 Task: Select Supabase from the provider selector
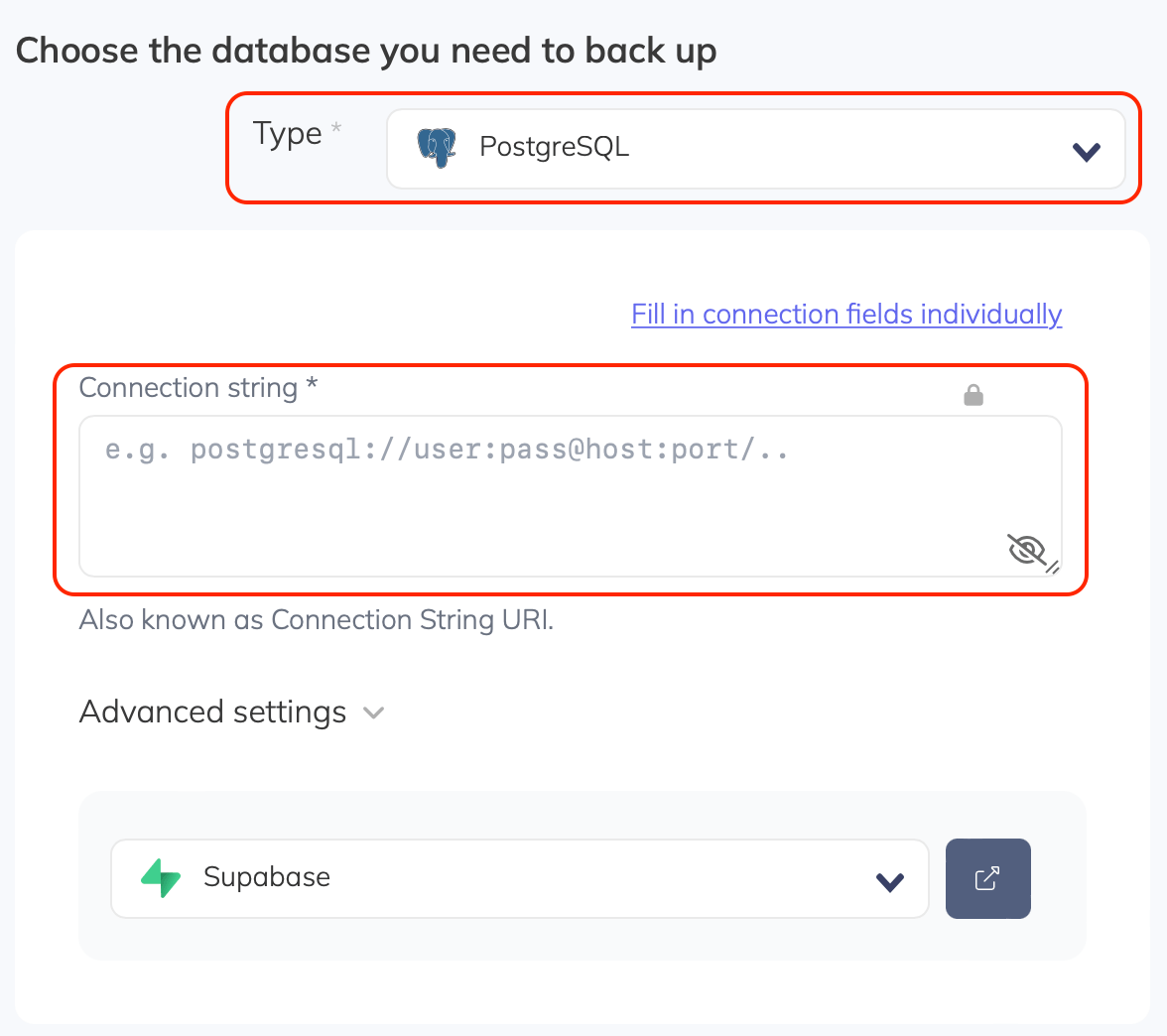[519, 878]
